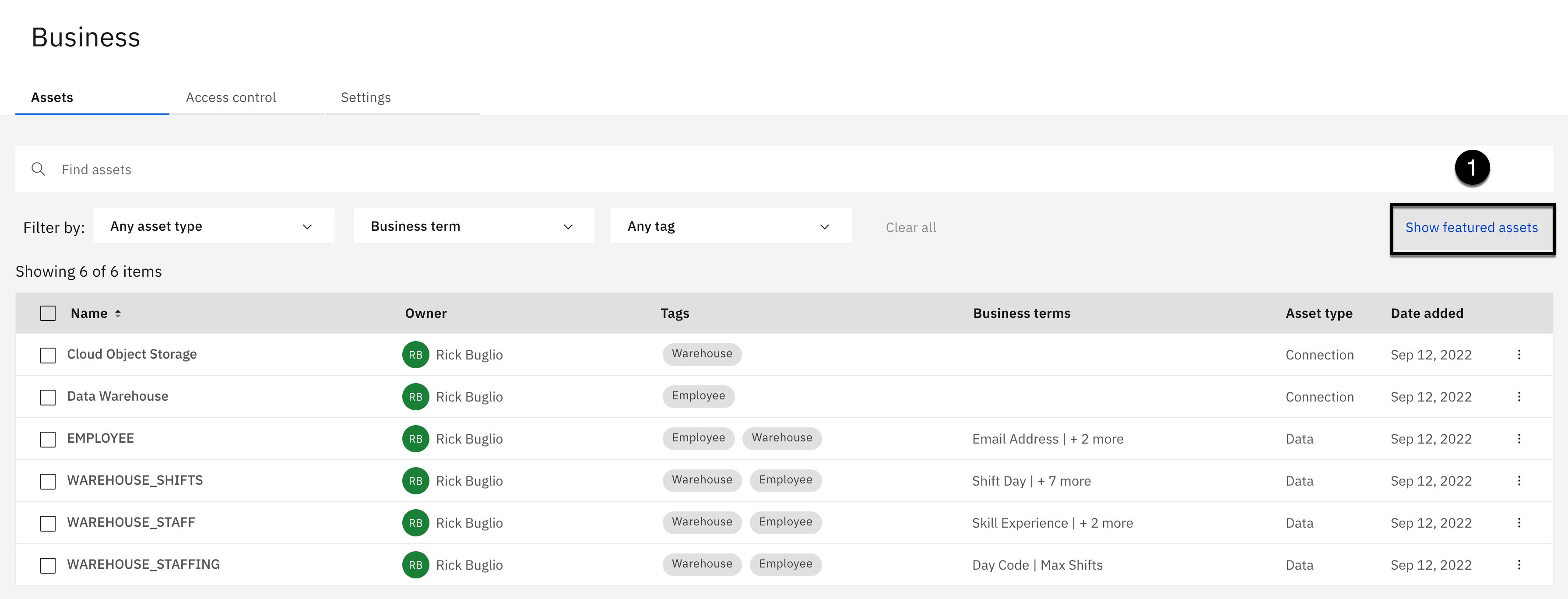
Task: Open overflow menu for EMPLOYEE row
Action: 1519,438
